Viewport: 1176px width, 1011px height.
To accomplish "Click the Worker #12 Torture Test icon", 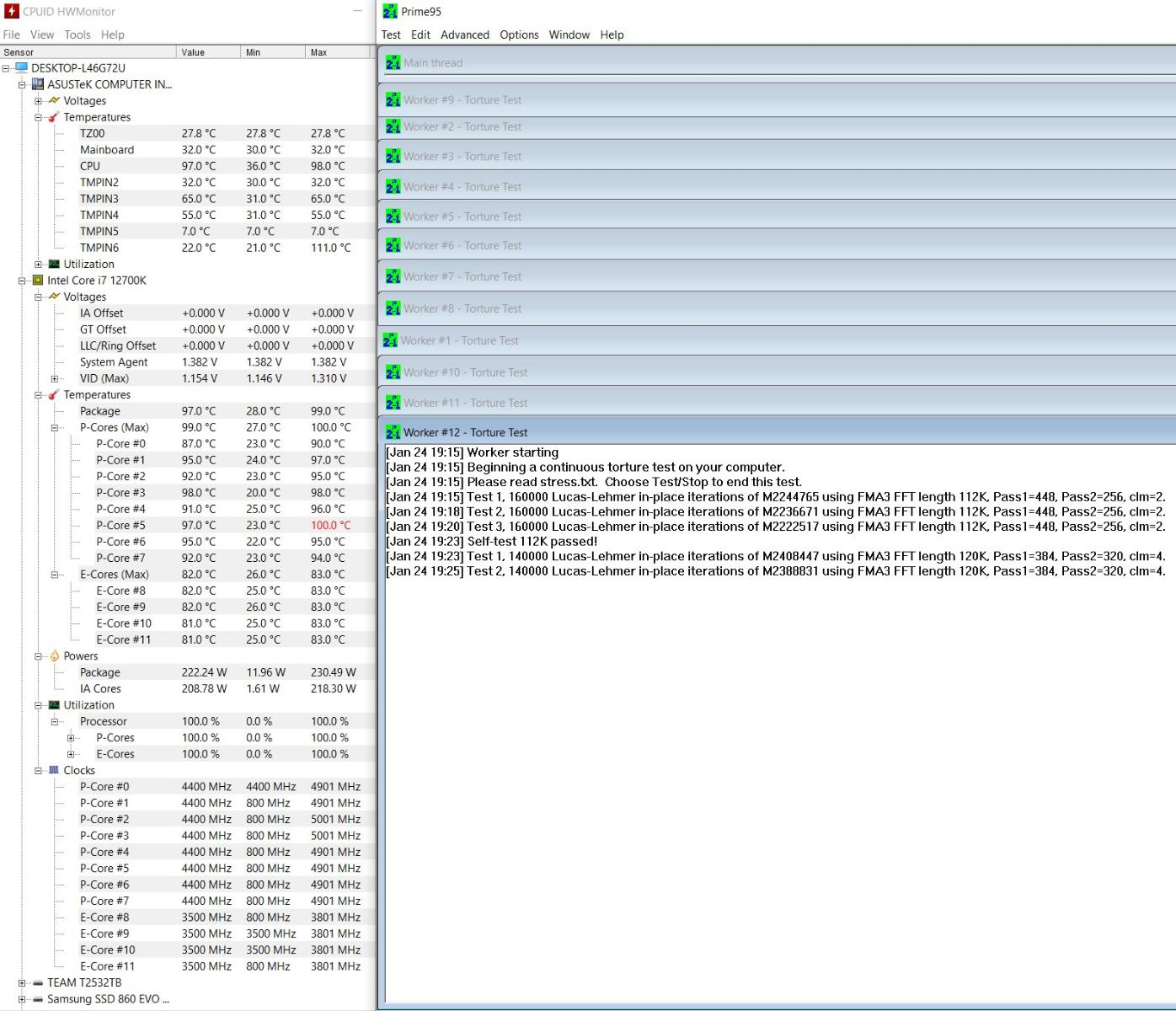I will pyautogui.click(x=393, y=432).
